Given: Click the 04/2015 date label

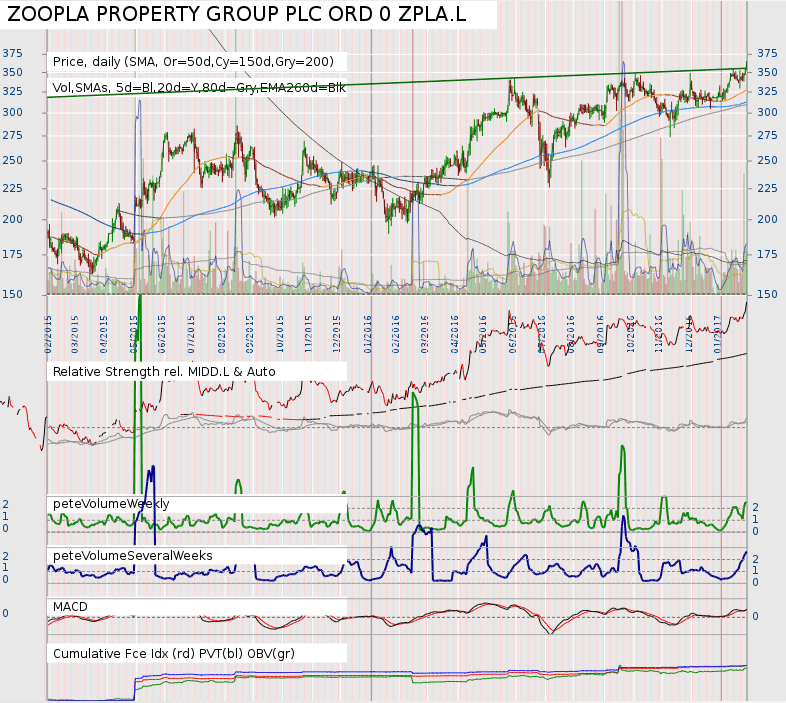Looking at the screenshot, I should coord(104,334).
